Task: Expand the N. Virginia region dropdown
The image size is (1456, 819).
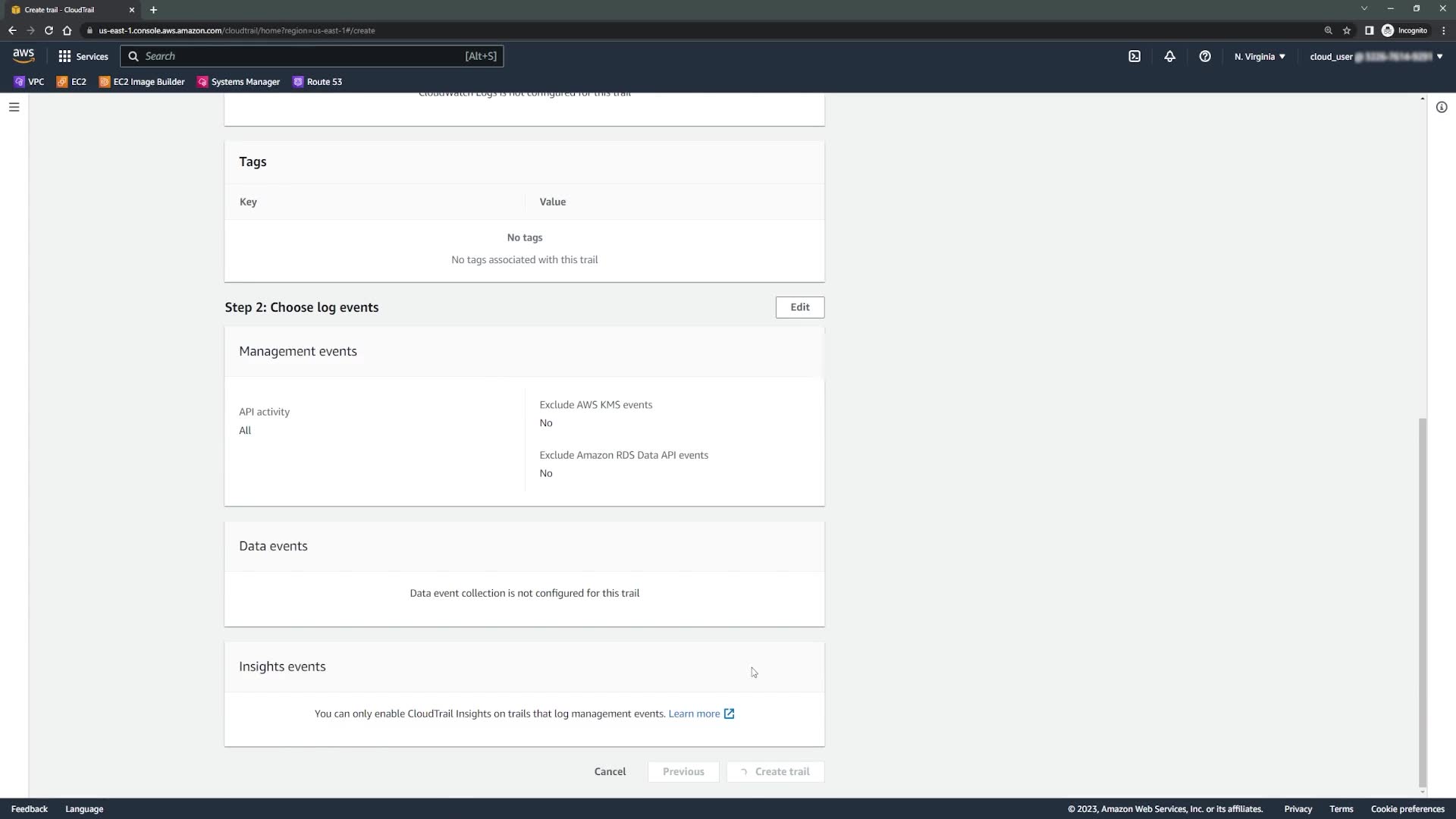Action: (1260, 56)
